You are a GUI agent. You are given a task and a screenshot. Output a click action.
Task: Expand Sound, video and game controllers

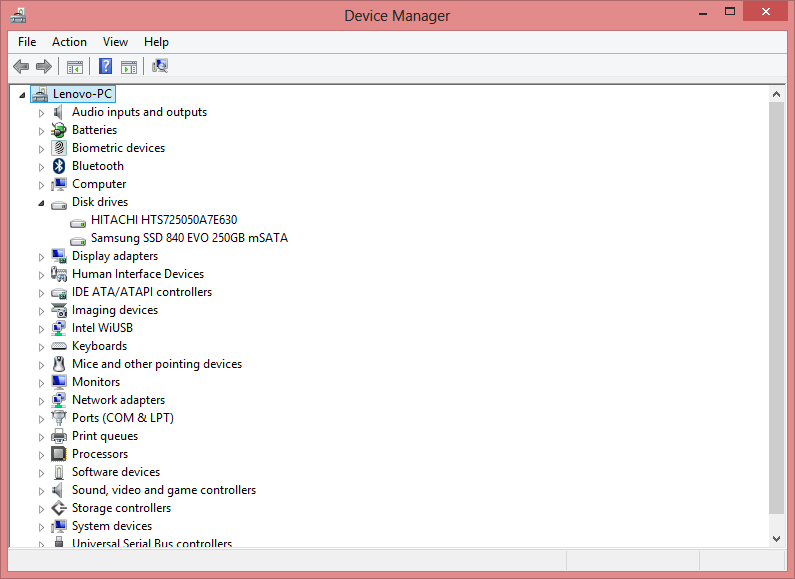click(41, 491)
